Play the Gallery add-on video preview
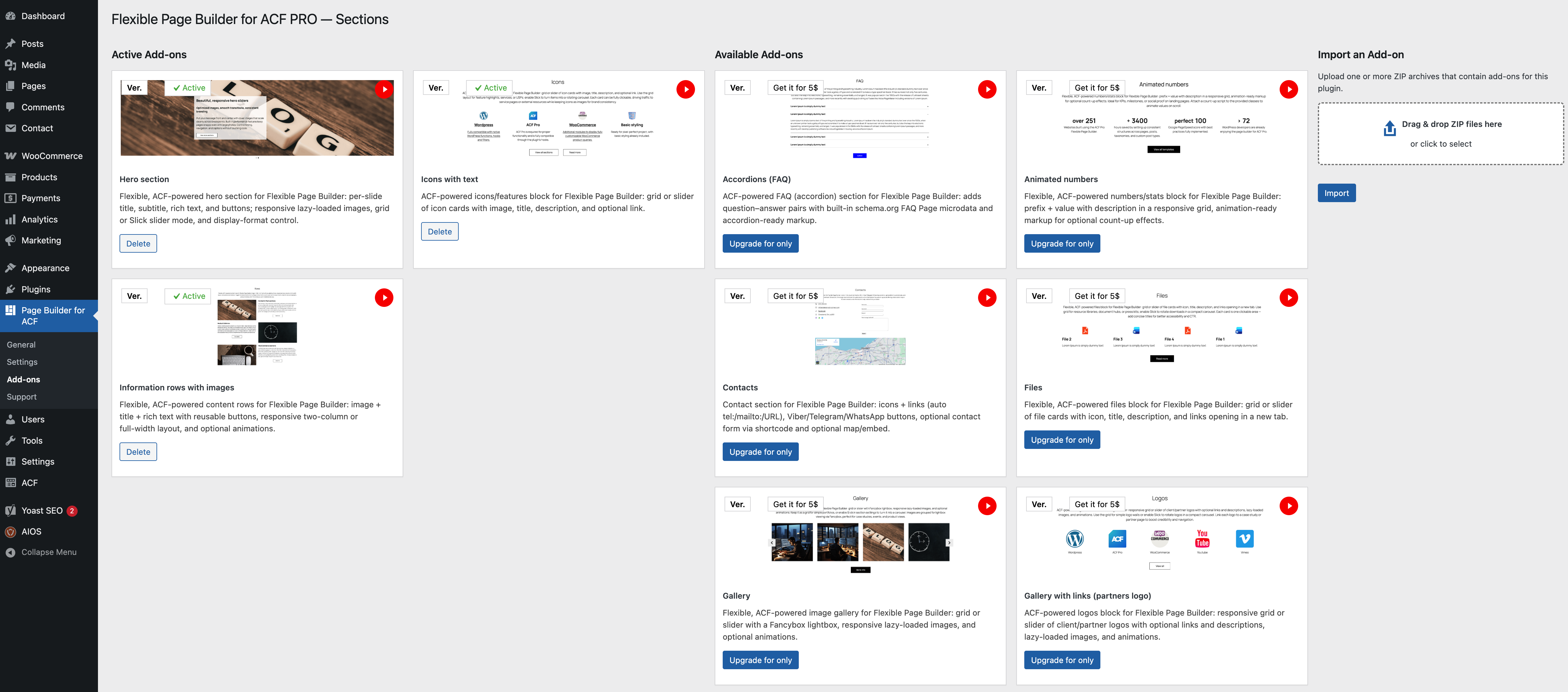Screen dimensions: 1568x692 click(x=987, y=506)
